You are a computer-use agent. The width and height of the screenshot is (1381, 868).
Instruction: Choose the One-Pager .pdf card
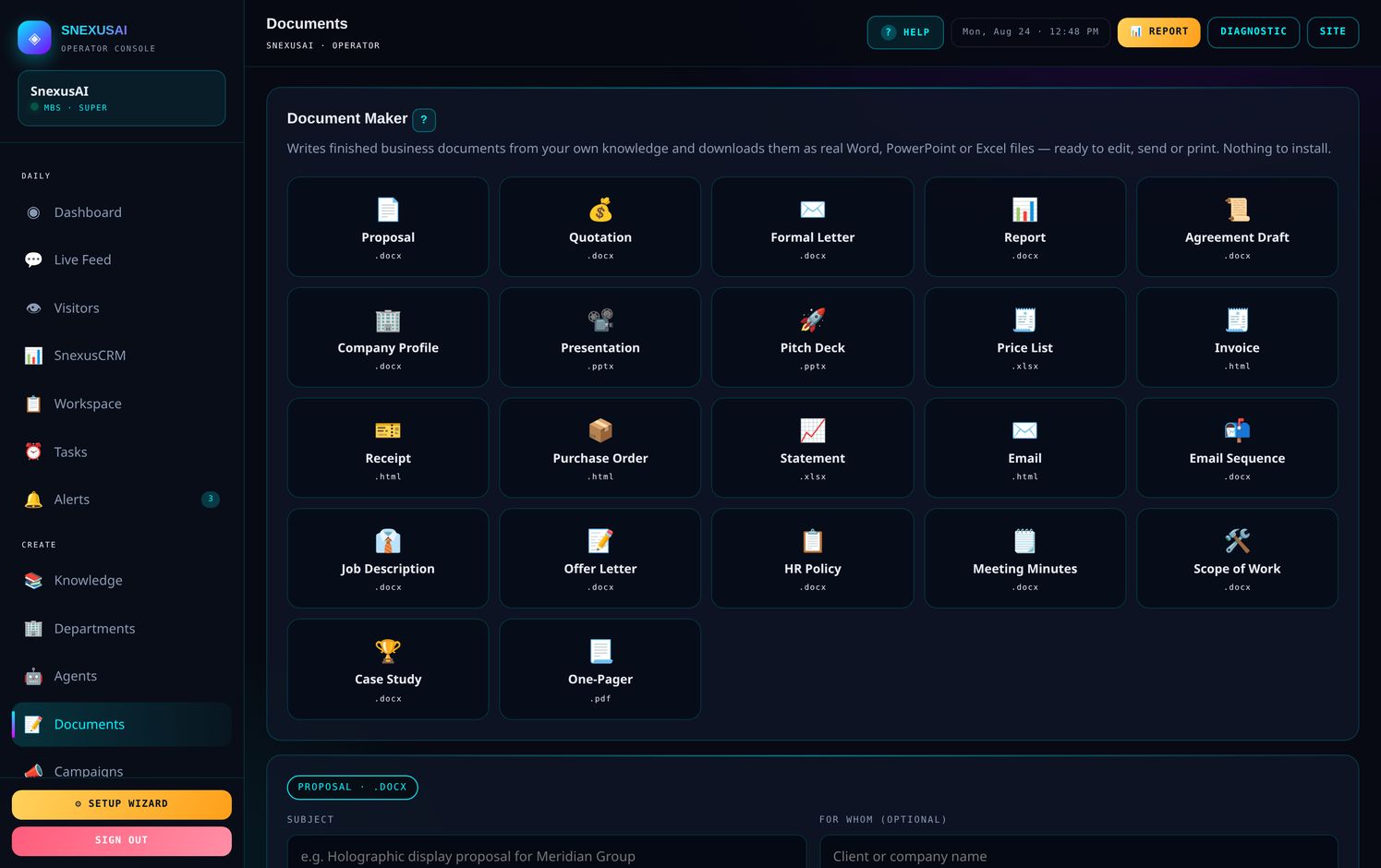click(x=600, y=669)
